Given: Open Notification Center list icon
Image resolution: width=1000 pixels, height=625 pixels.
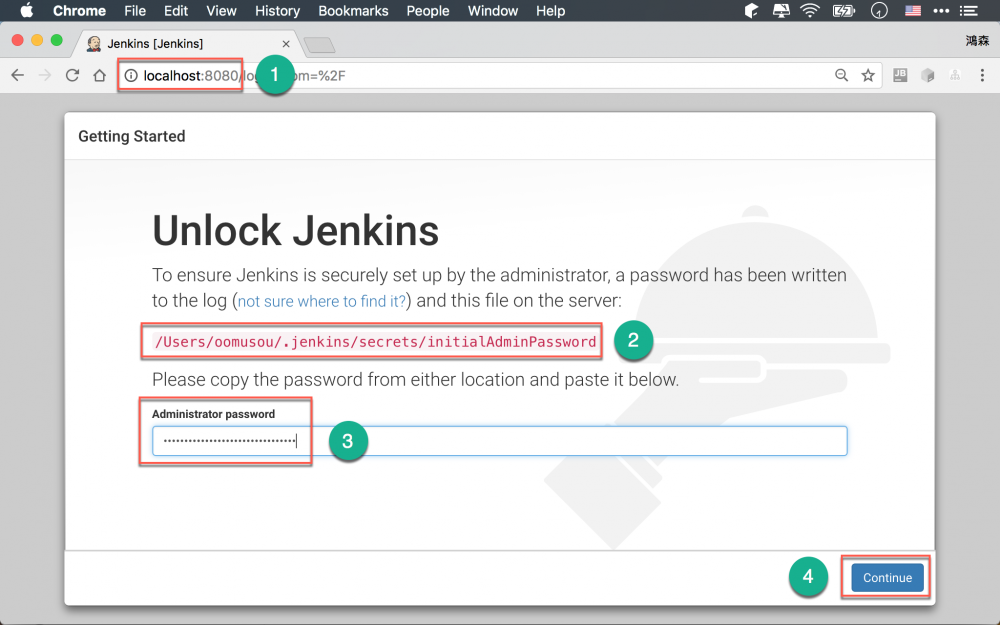Looking at the screenshot, I should pos(969,11).
